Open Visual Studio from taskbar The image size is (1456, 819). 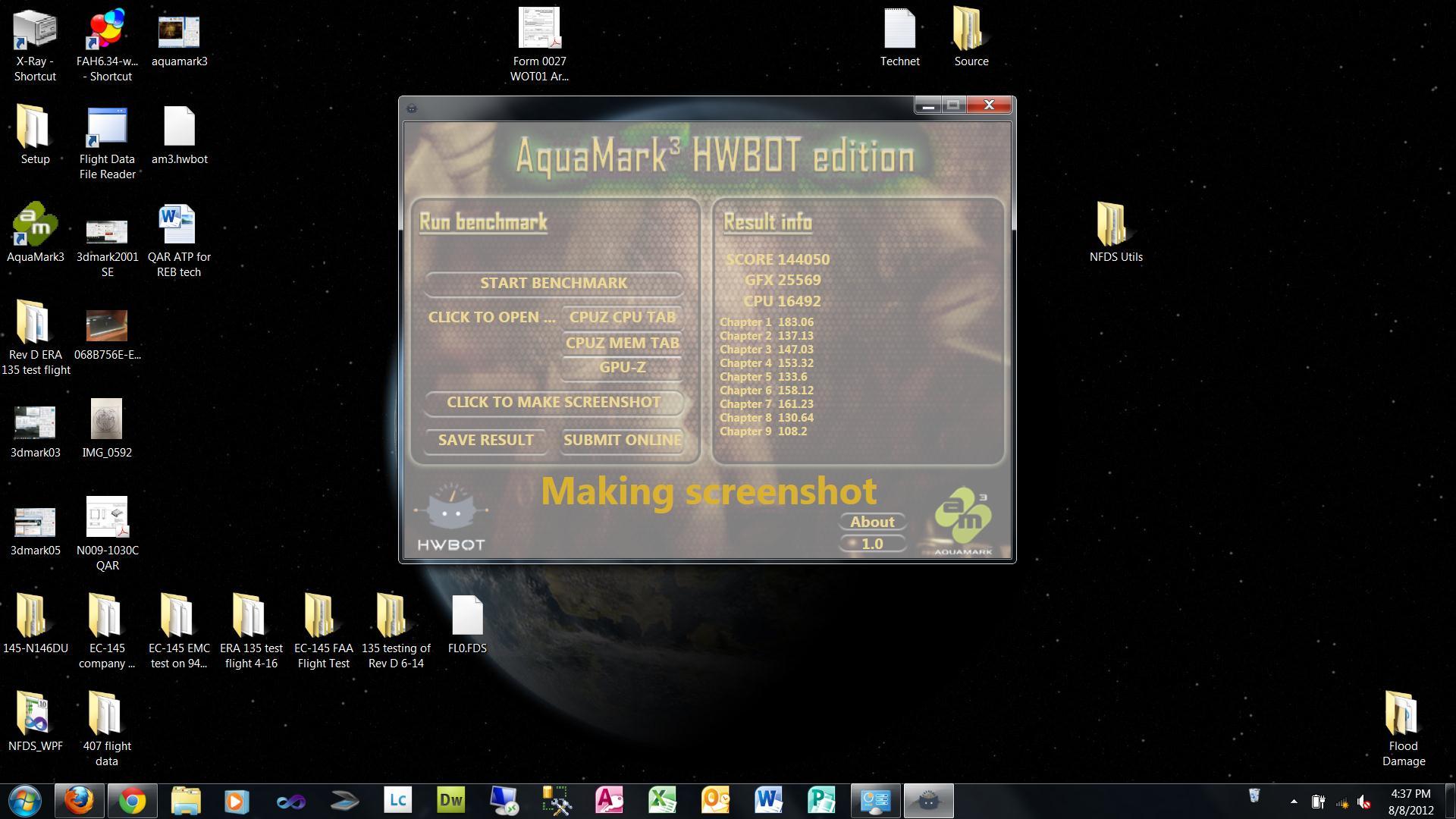click(x=290, y=801)
